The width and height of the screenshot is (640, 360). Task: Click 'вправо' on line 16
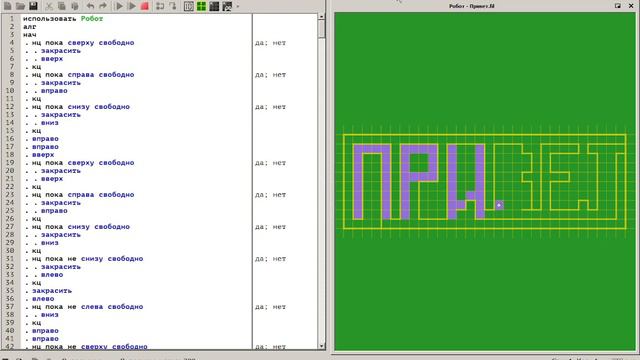(45, 139)
